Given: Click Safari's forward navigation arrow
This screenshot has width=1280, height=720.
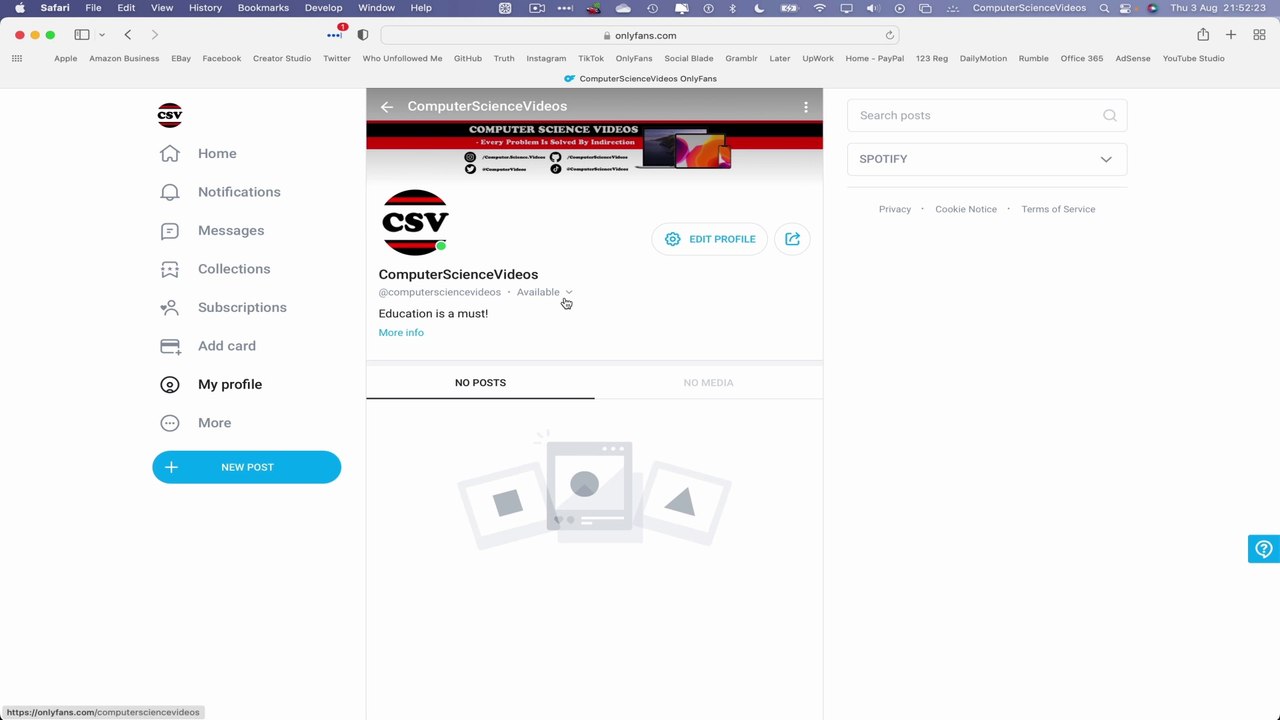Looking at the screenshot, I should [154, 35].
